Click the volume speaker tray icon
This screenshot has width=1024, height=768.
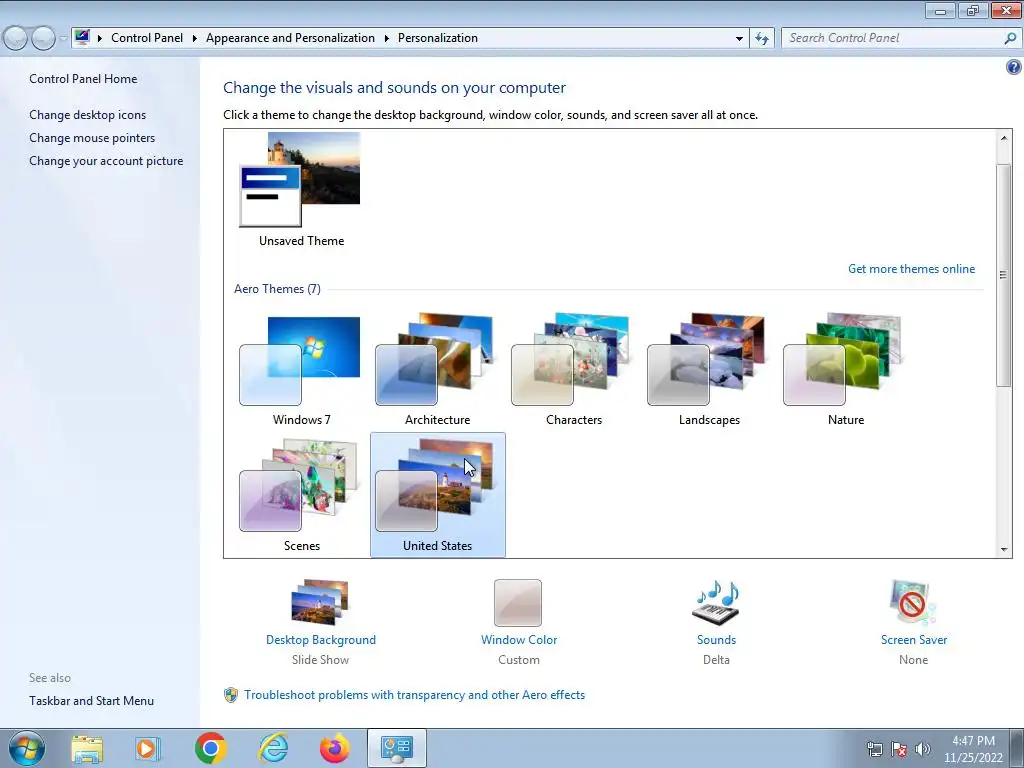coord(922,749)
